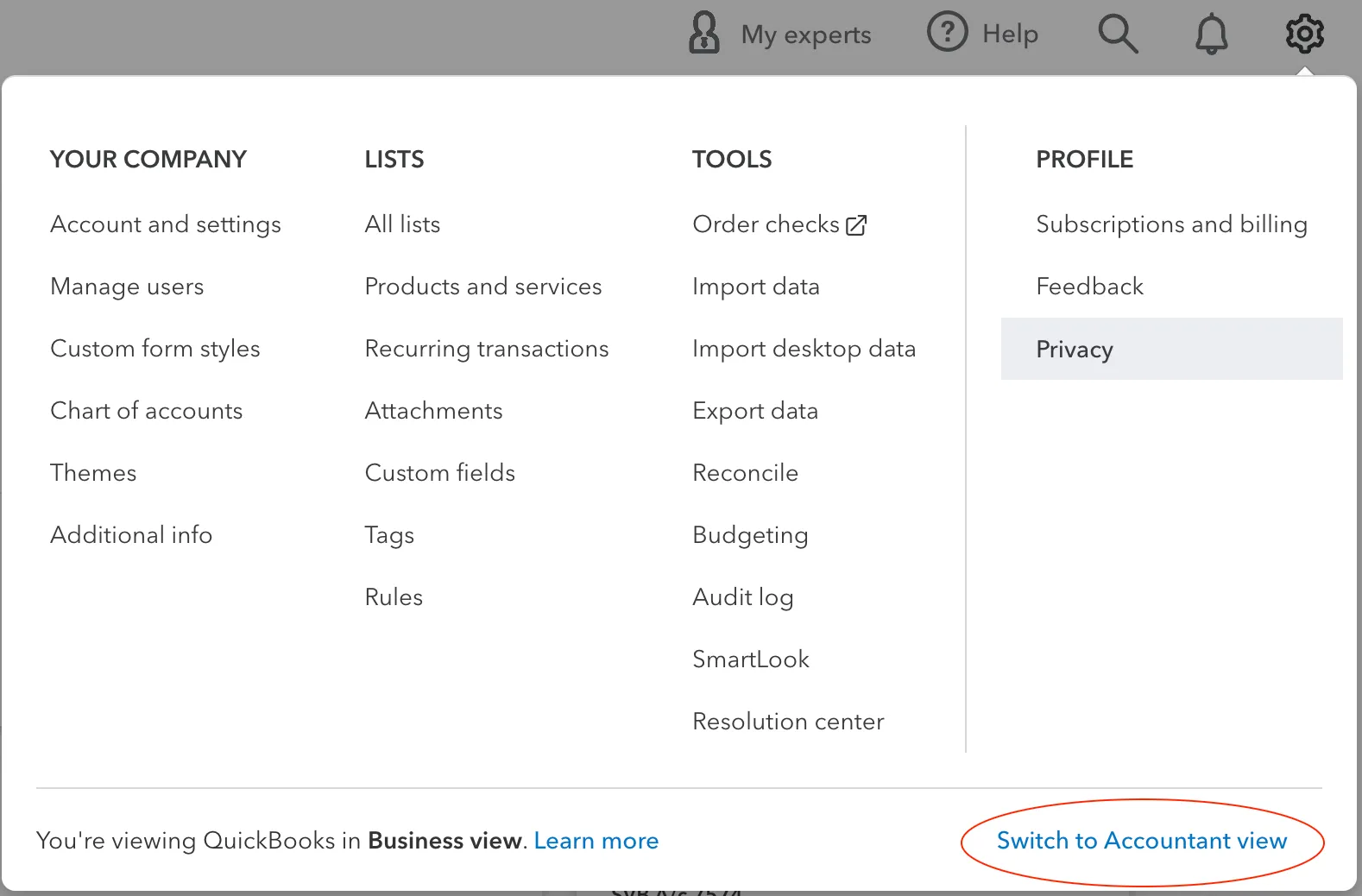Select Themes under Your Company

(x=93, y=473)
